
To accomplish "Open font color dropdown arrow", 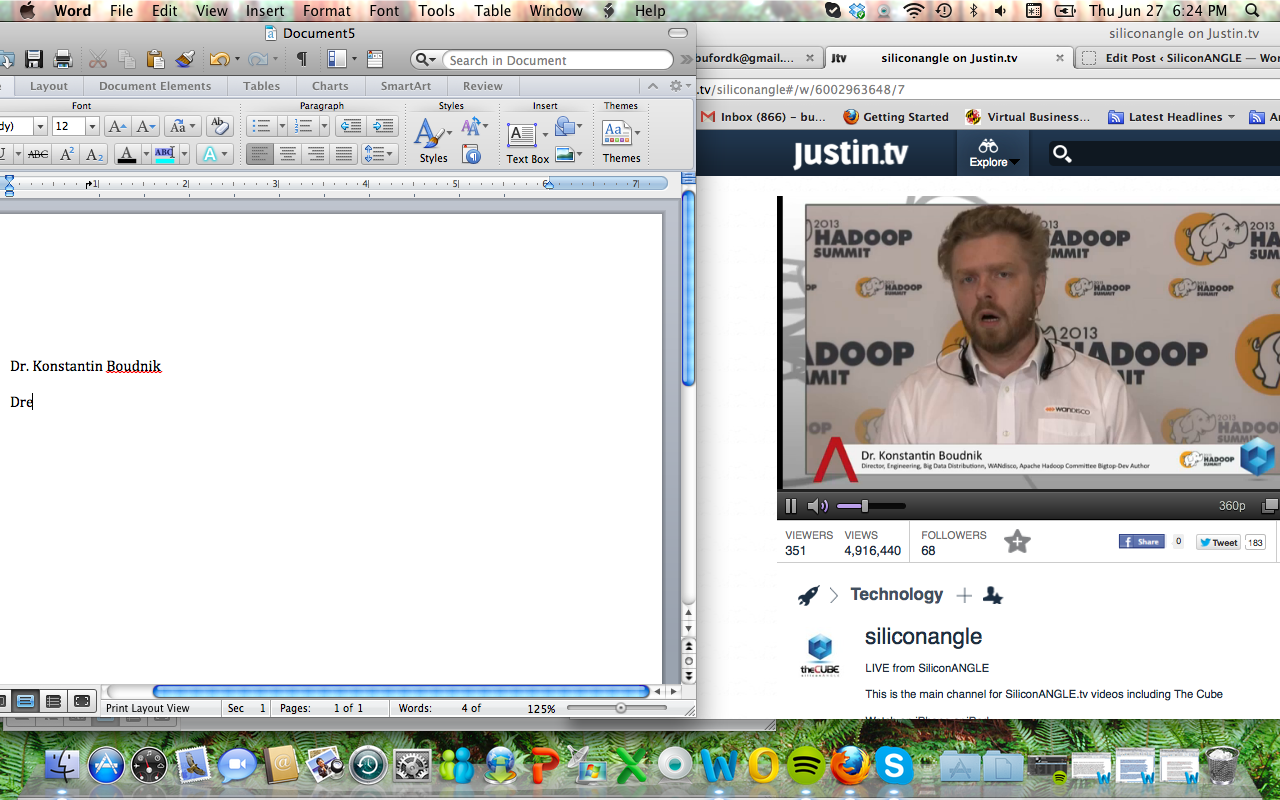I will (145, 154).
